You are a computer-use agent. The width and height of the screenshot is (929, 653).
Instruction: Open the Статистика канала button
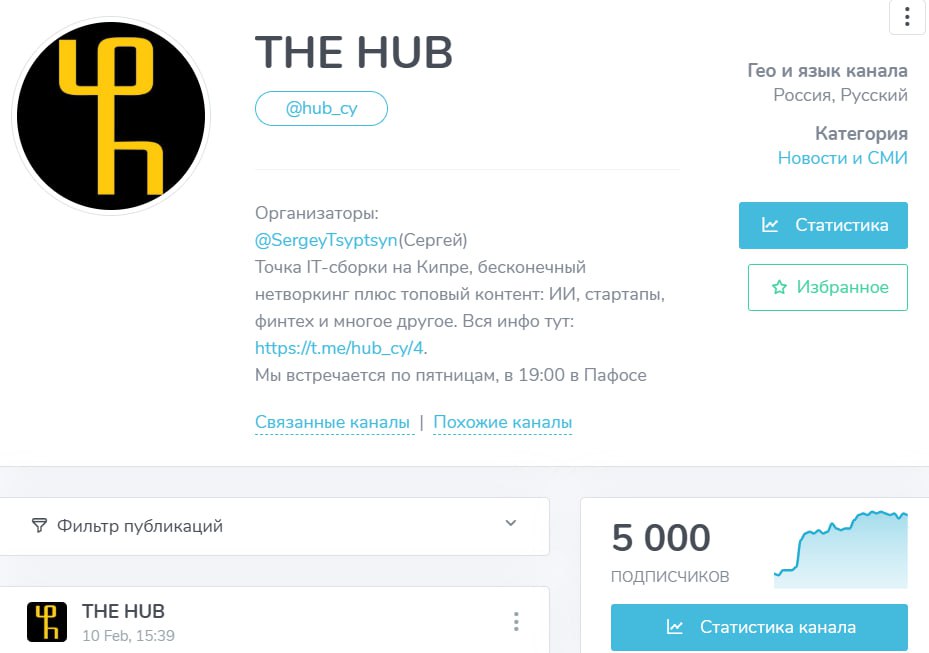(x=759, y=627)
